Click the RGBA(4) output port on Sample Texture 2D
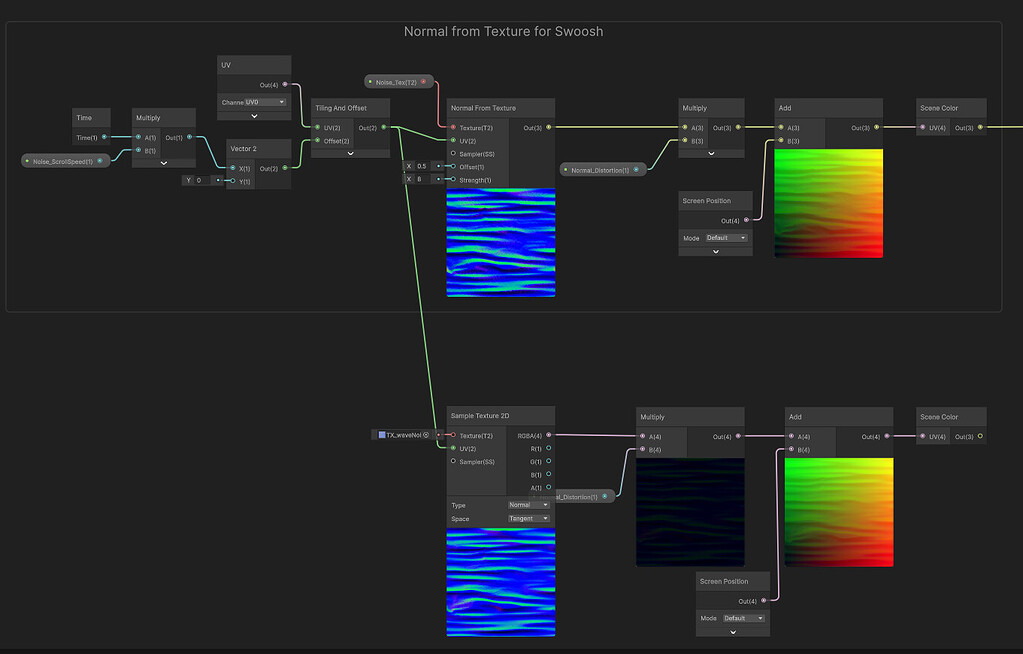 (x=548, y=435)
